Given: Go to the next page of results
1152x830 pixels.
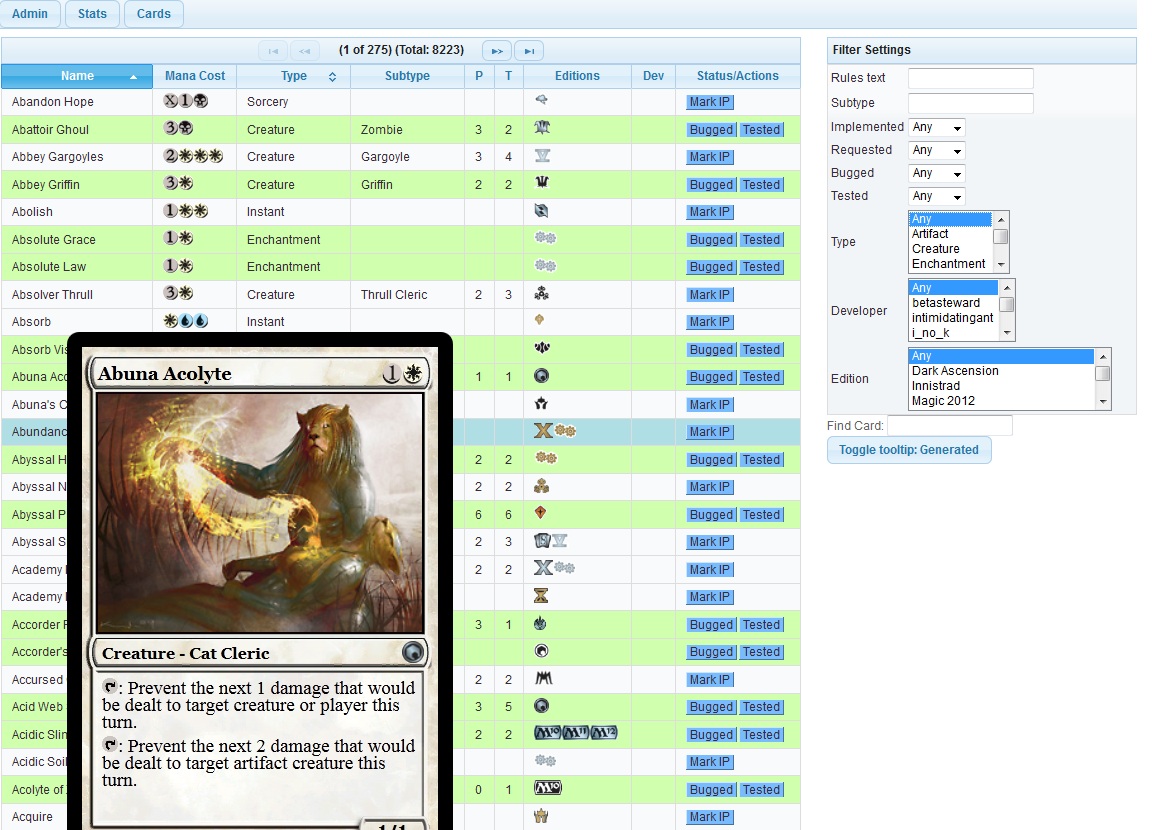Looking at the screenshot, I should coord(496,50).
